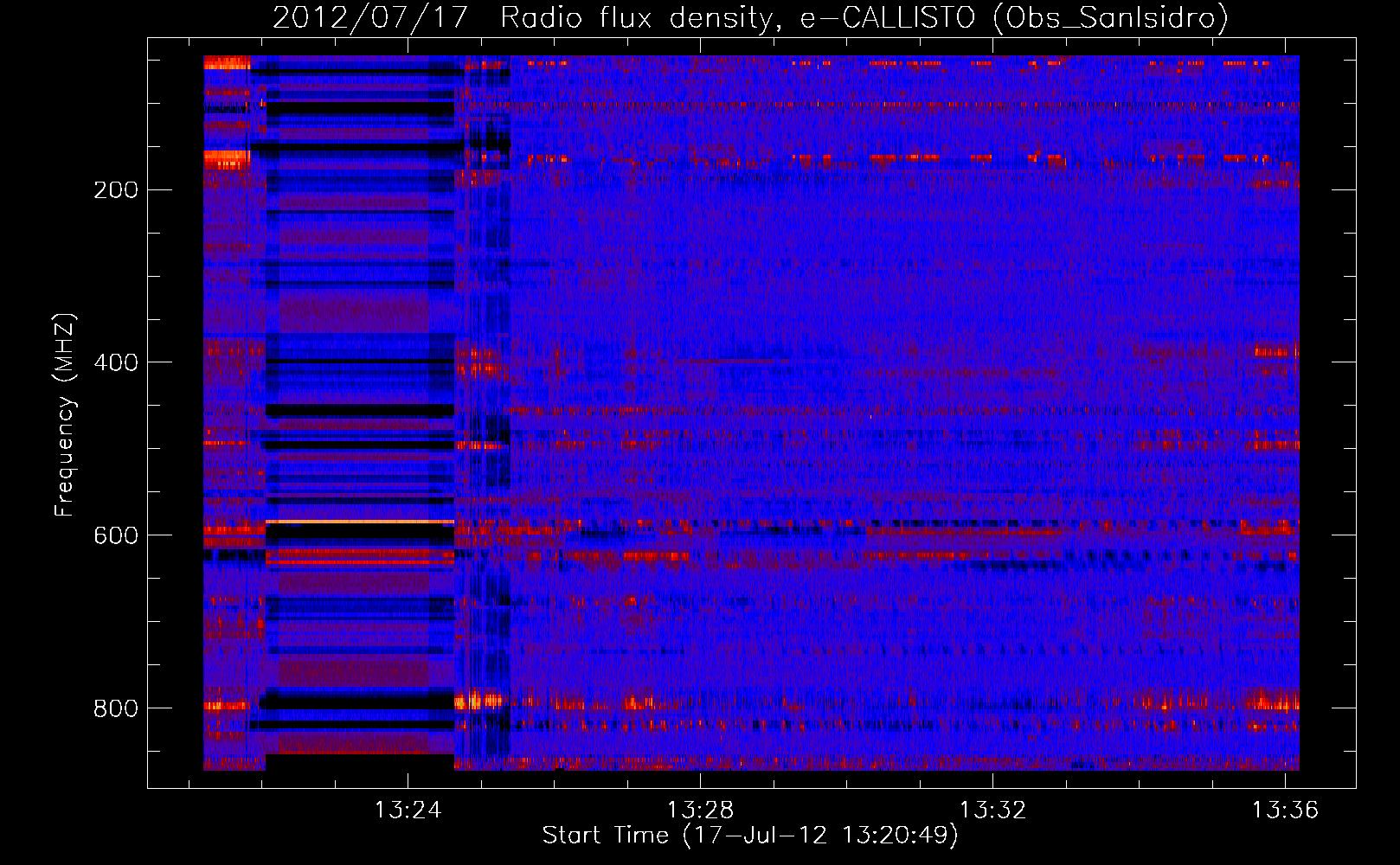Image resolution: width=1400 pixels, height=865 pixels.
Task: Click the date "2012/07/17" in the title
Action: pyautogui.click(x=370, y=17)
